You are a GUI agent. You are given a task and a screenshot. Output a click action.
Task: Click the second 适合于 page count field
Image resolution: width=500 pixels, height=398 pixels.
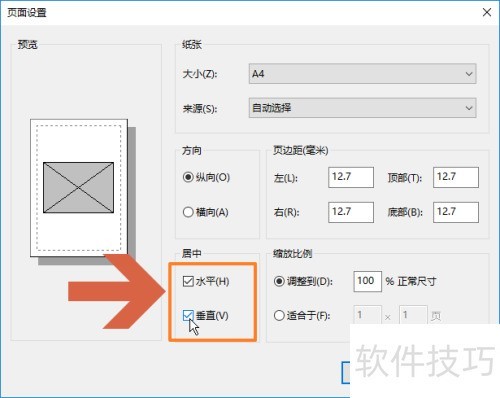coord(413,315)
